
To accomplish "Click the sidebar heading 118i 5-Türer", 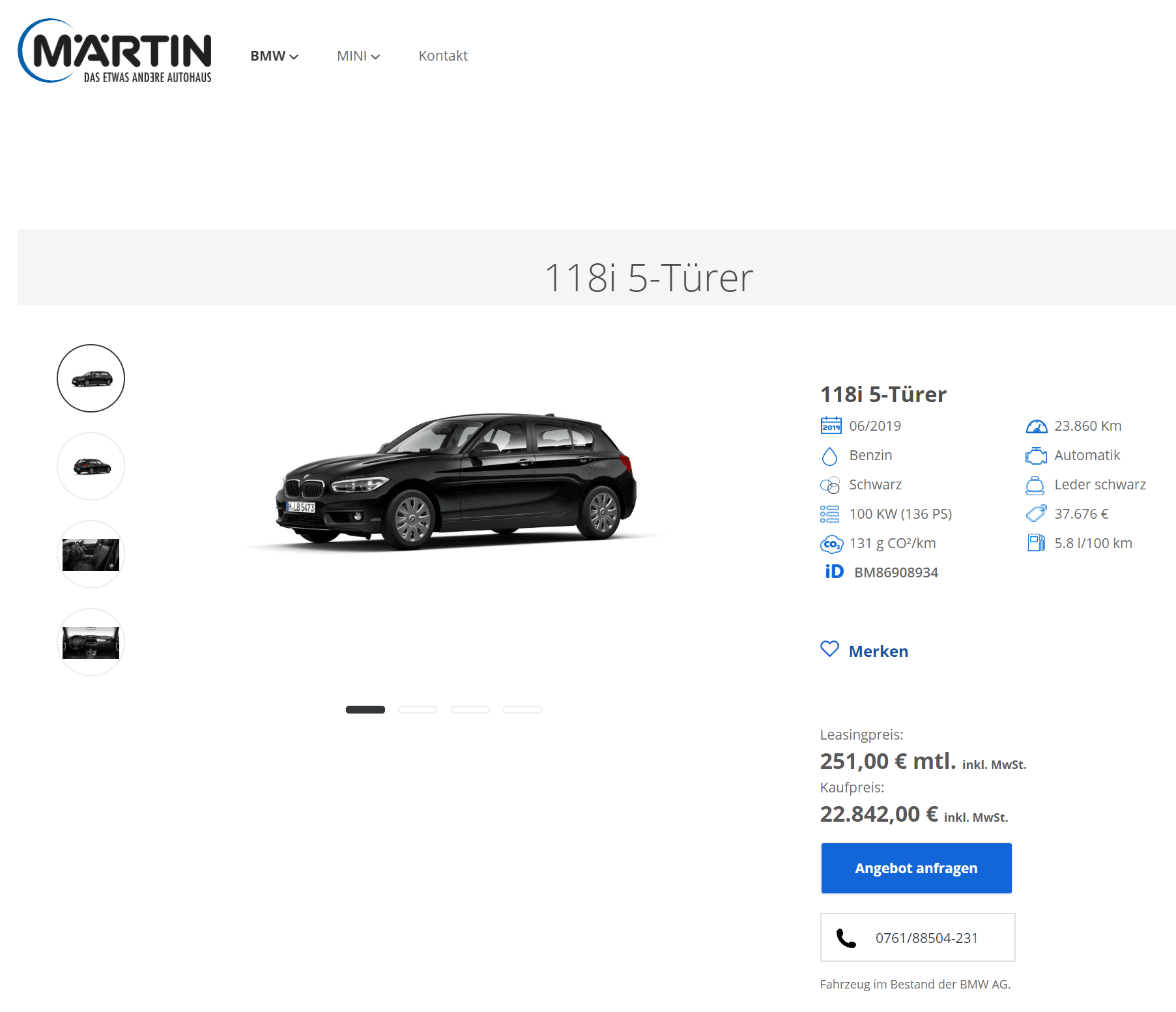I will click(883, 394).
